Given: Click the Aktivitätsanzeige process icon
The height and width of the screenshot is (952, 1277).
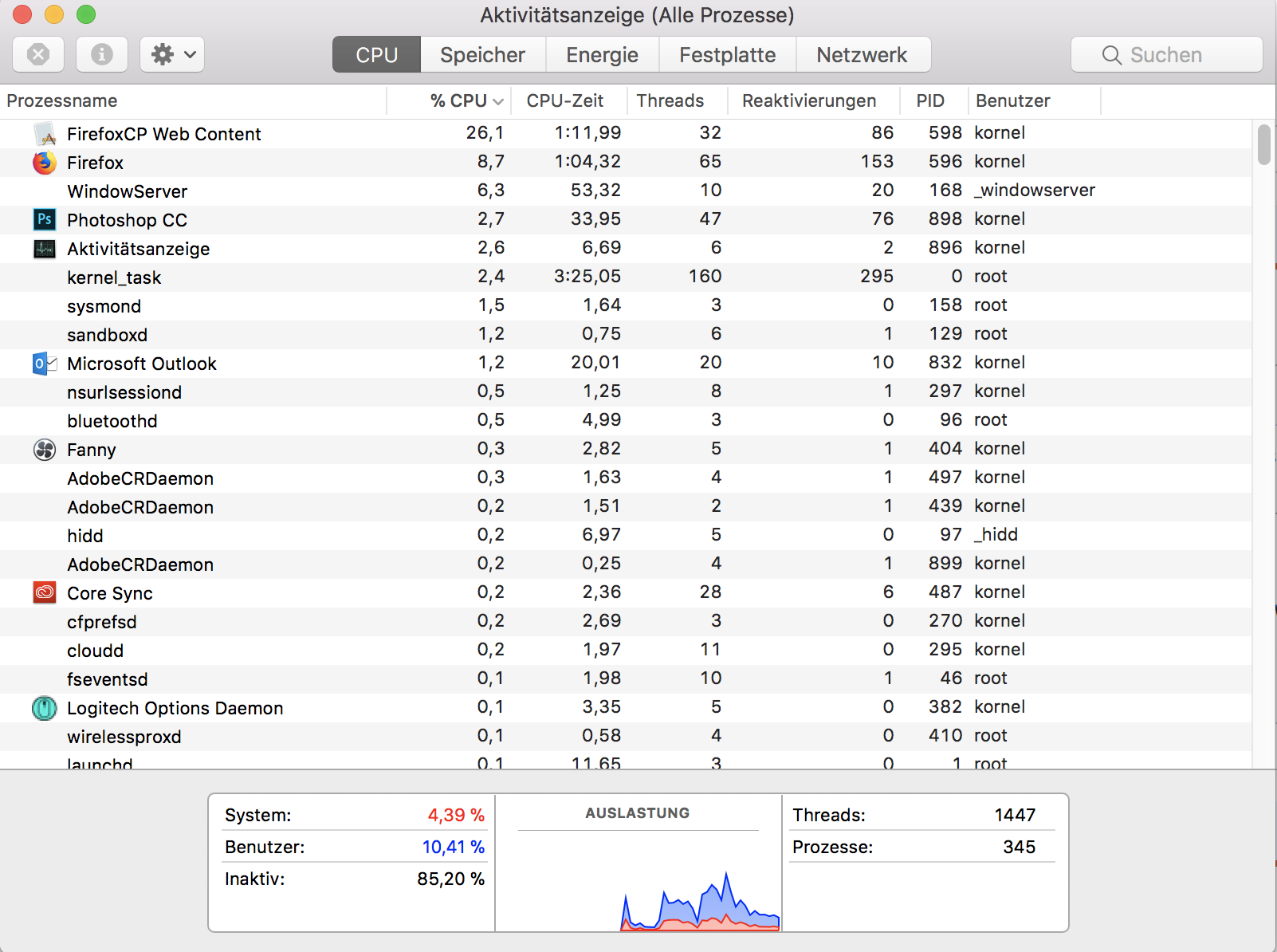Looking at the screenshot, I should coord(45,249).
